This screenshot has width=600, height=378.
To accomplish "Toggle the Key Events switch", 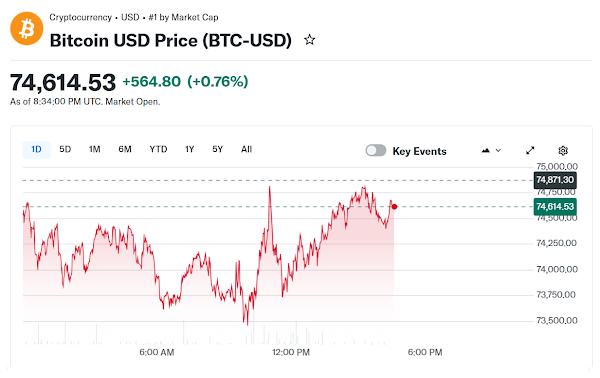I will (x=376, y=150).
